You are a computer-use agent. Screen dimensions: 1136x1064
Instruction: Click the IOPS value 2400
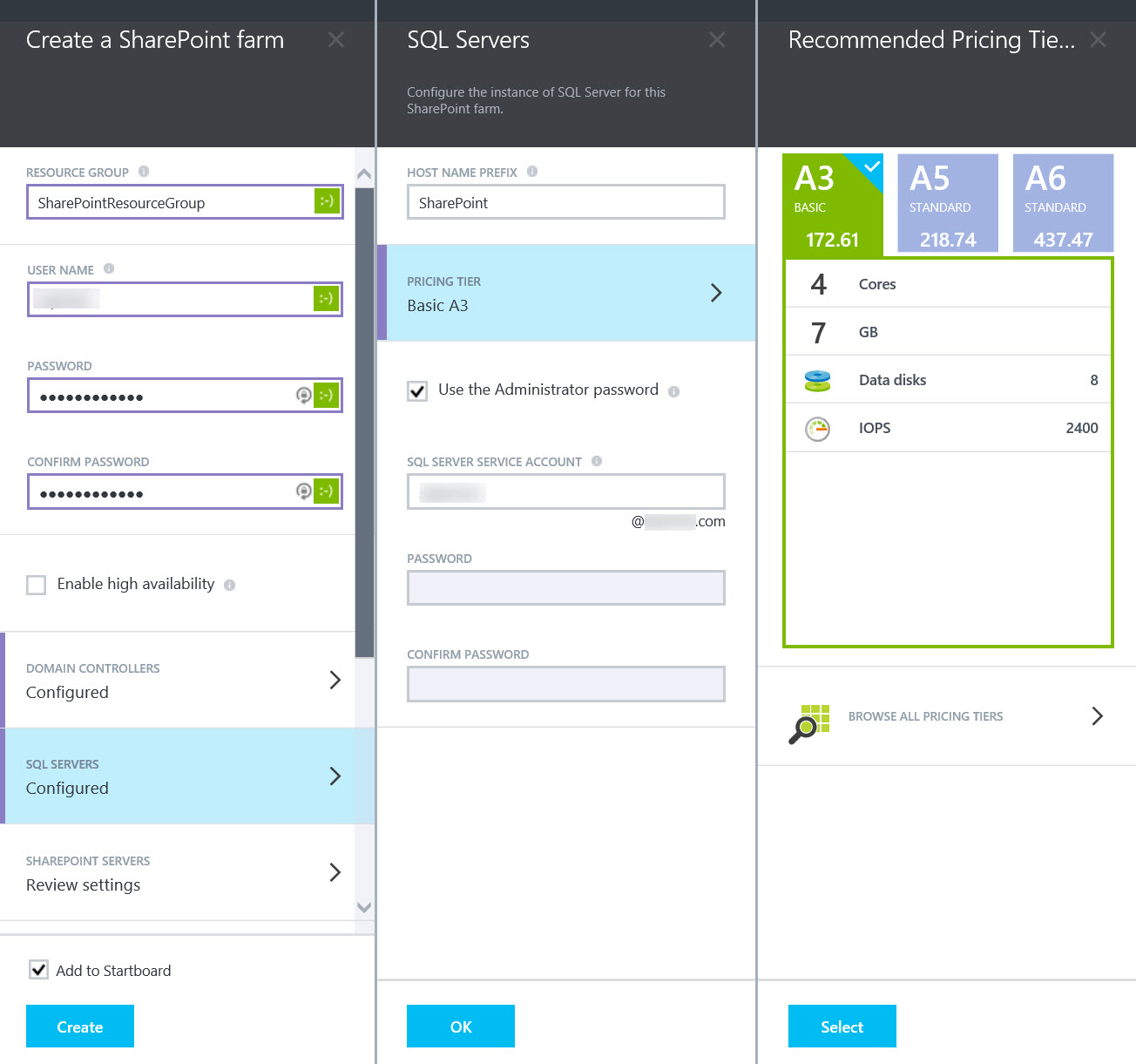pos(1082,428)
